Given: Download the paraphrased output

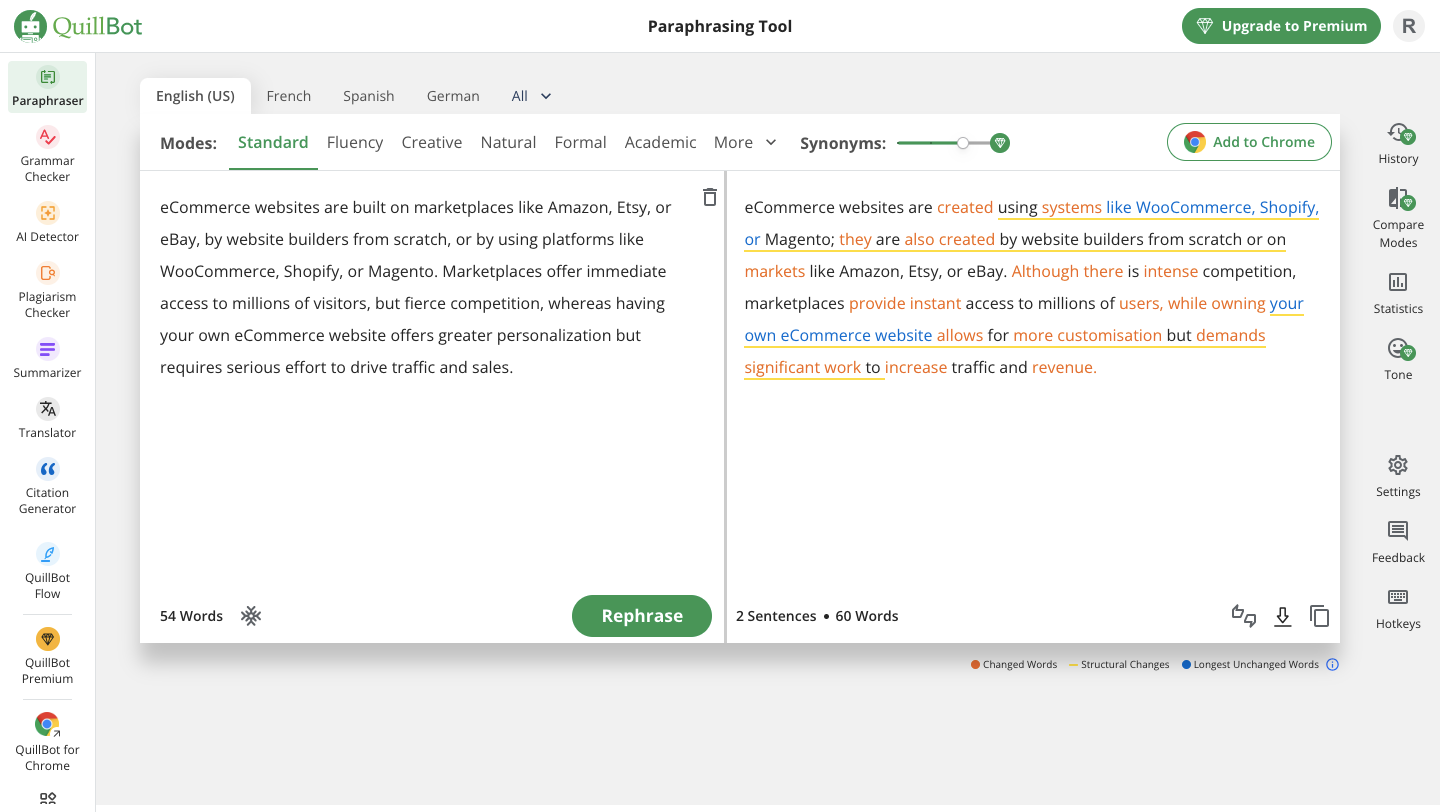Looking at the screenshot, I should [1283, 616].
